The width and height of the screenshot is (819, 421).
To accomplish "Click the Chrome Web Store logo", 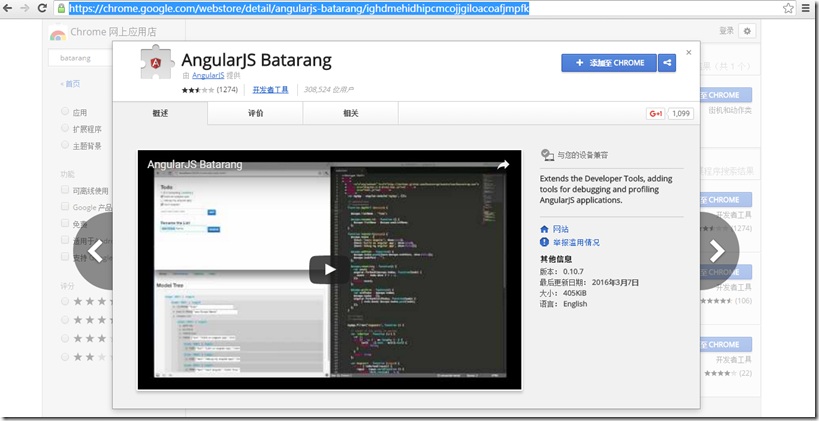I will coord(58,33).
